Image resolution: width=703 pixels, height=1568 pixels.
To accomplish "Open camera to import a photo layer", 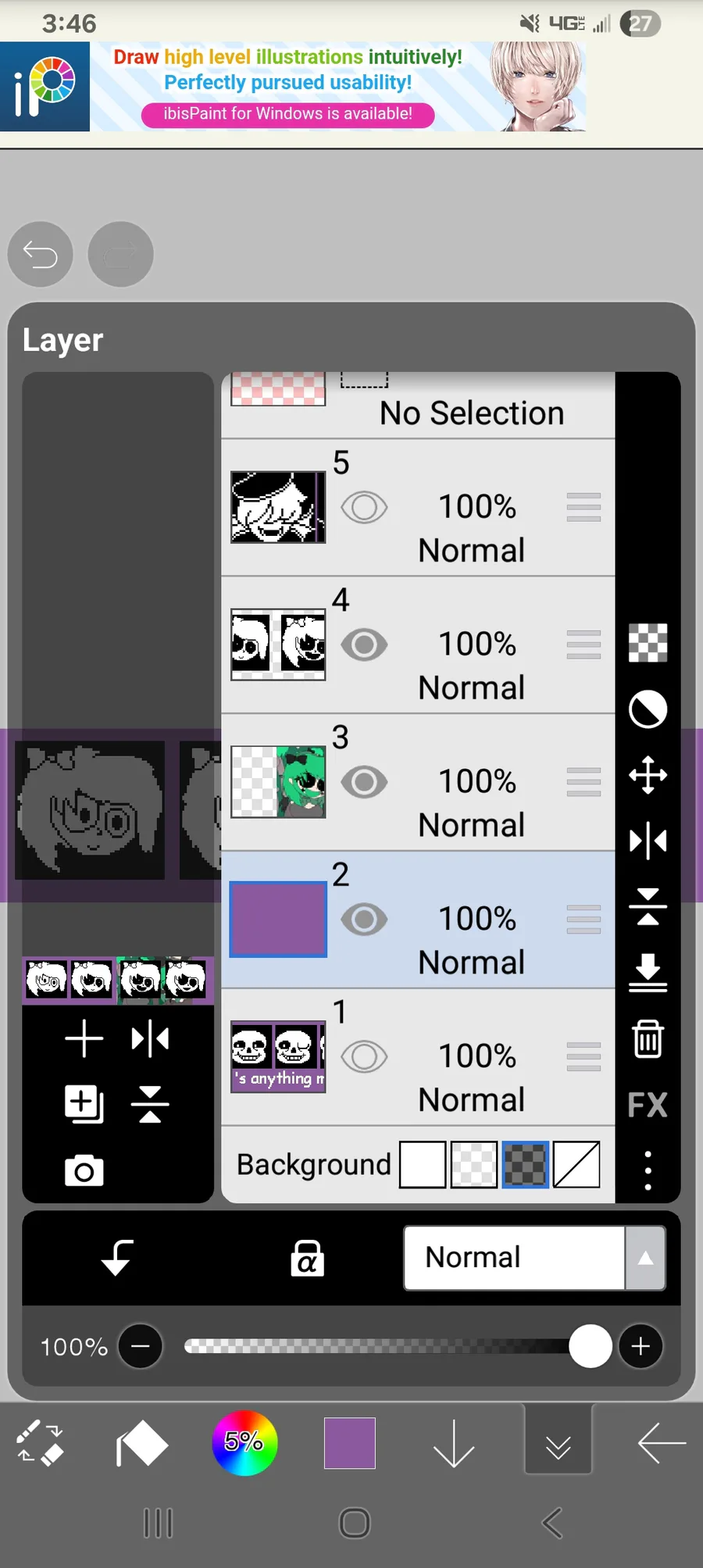I will tap(84, 1170).
